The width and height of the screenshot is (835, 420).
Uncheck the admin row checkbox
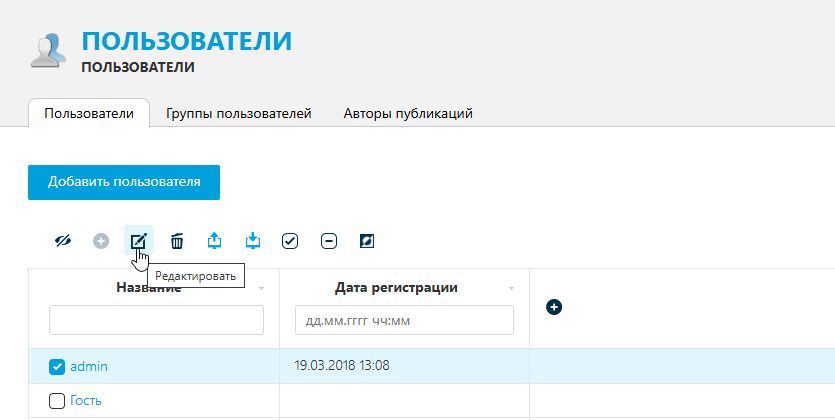[57, 367]
